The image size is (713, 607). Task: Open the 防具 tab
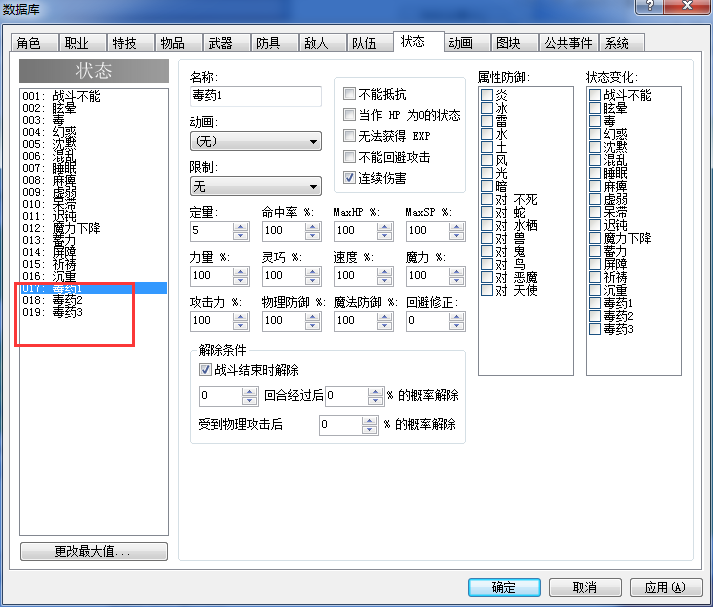pos(274,43)
